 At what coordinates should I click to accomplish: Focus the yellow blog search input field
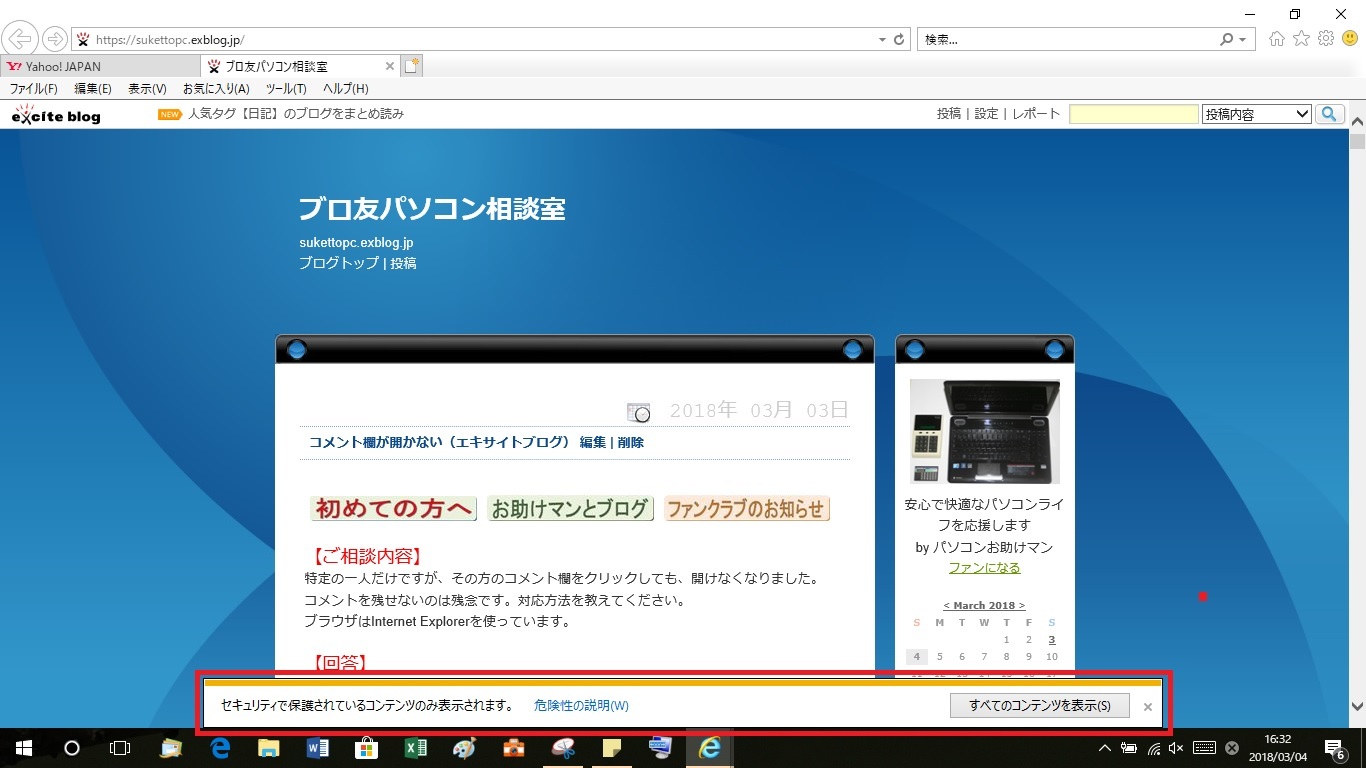(x=1134, y=114)
